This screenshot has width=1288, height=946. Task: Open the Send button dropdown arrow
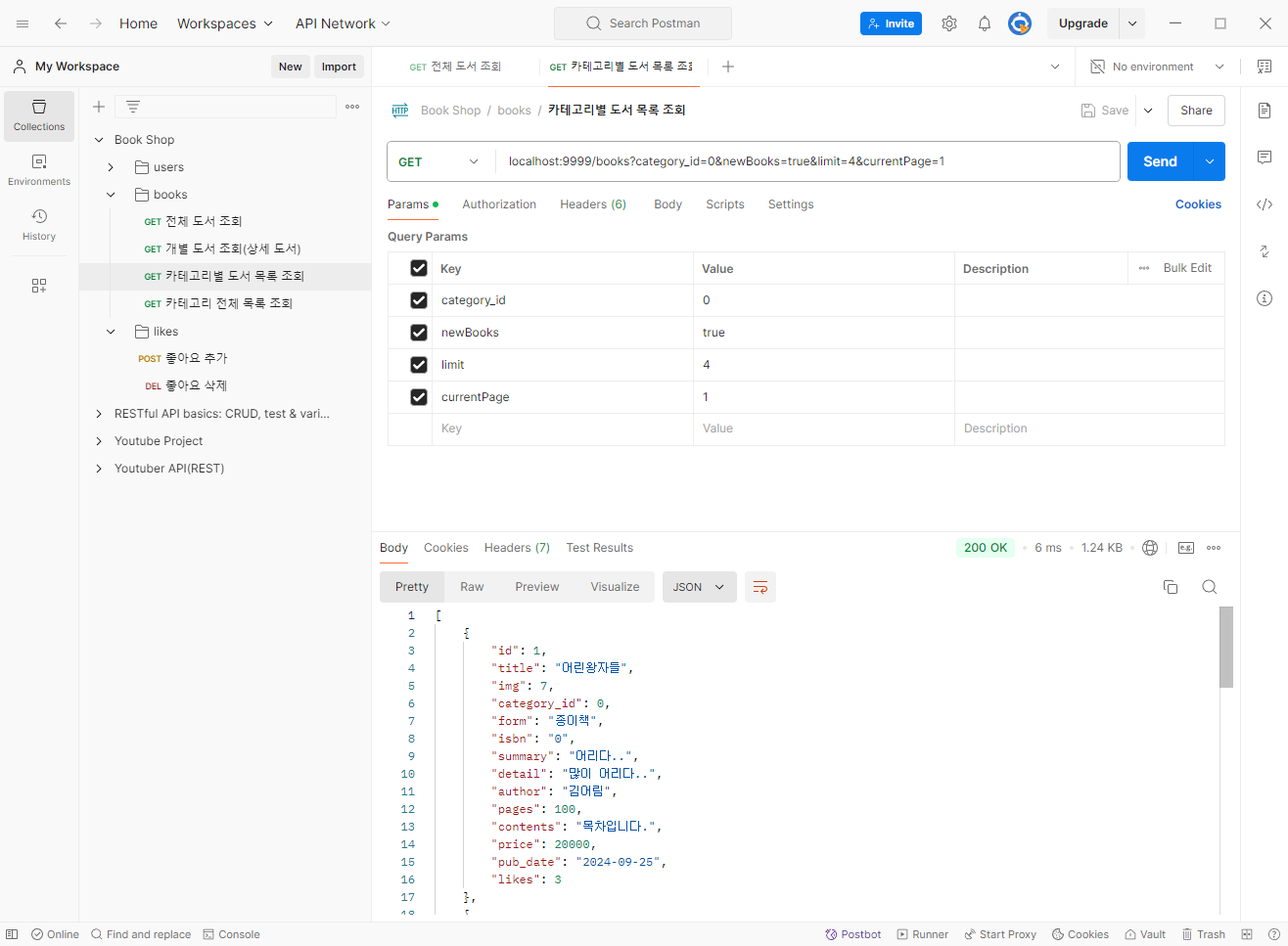click(1210, 161)
